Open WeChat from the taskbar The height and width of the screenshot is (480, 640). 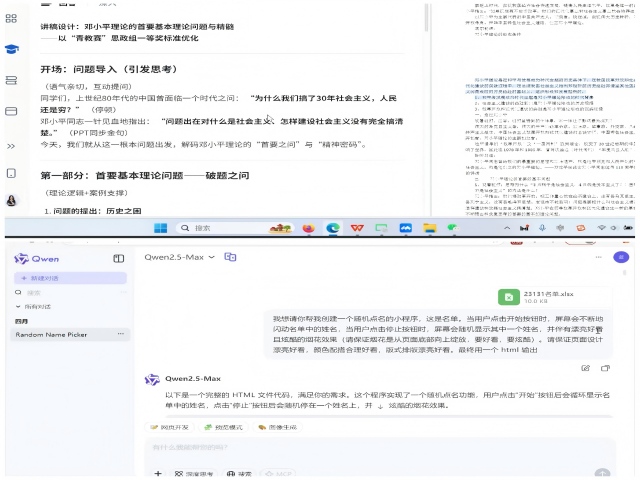pyautogui.click(x=453, y=228)
